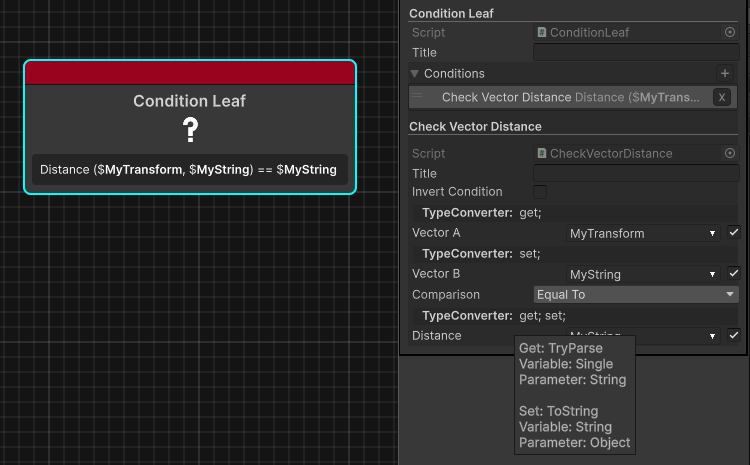
Task: Click the object picker for ConditionLeaf script
Action: click(730, 33)
